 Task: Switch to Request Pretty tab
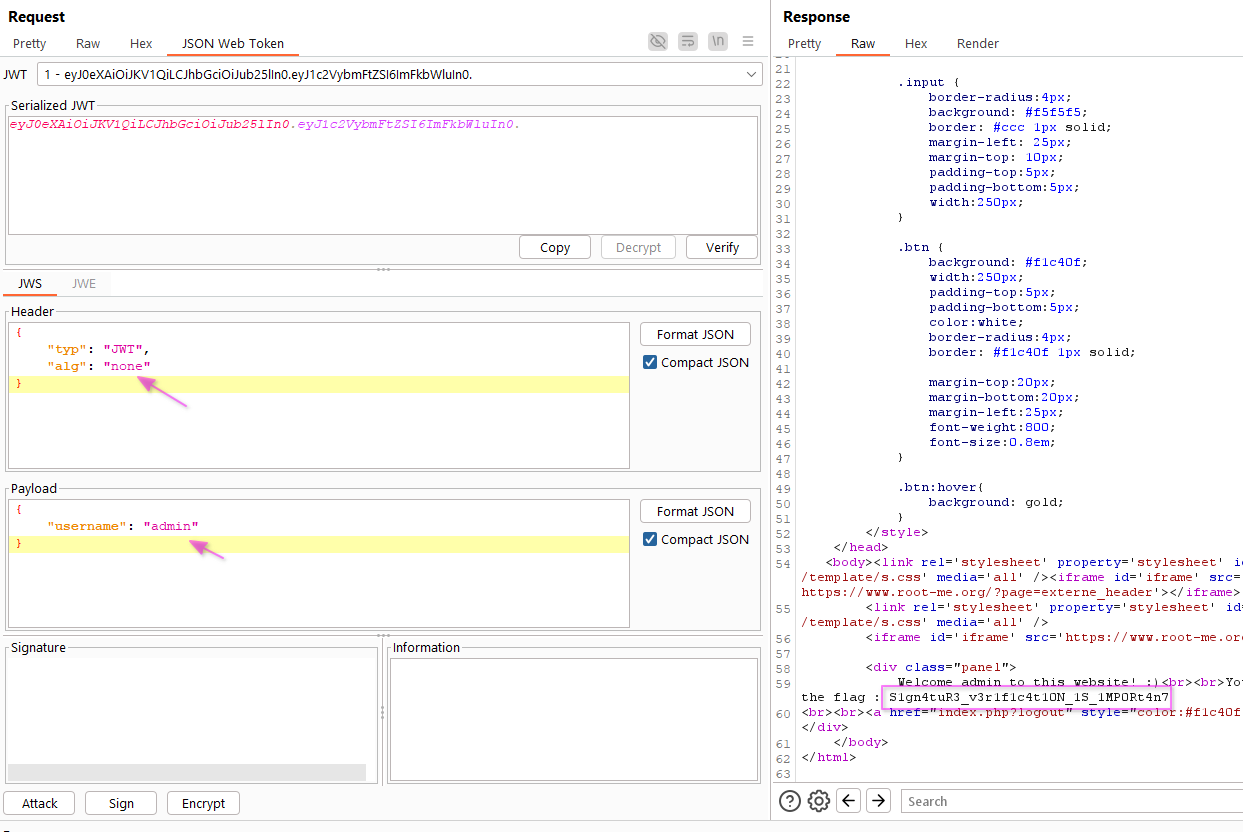30,43
